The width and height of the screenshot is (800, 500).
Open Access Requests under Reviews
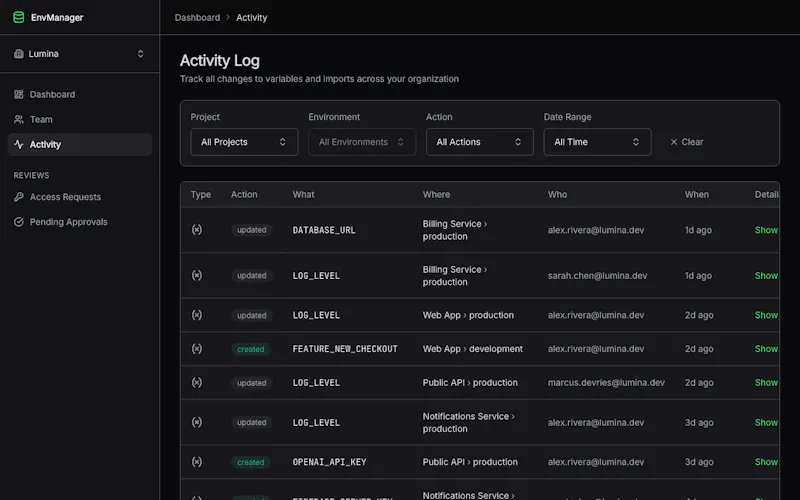tap(80, 197)
